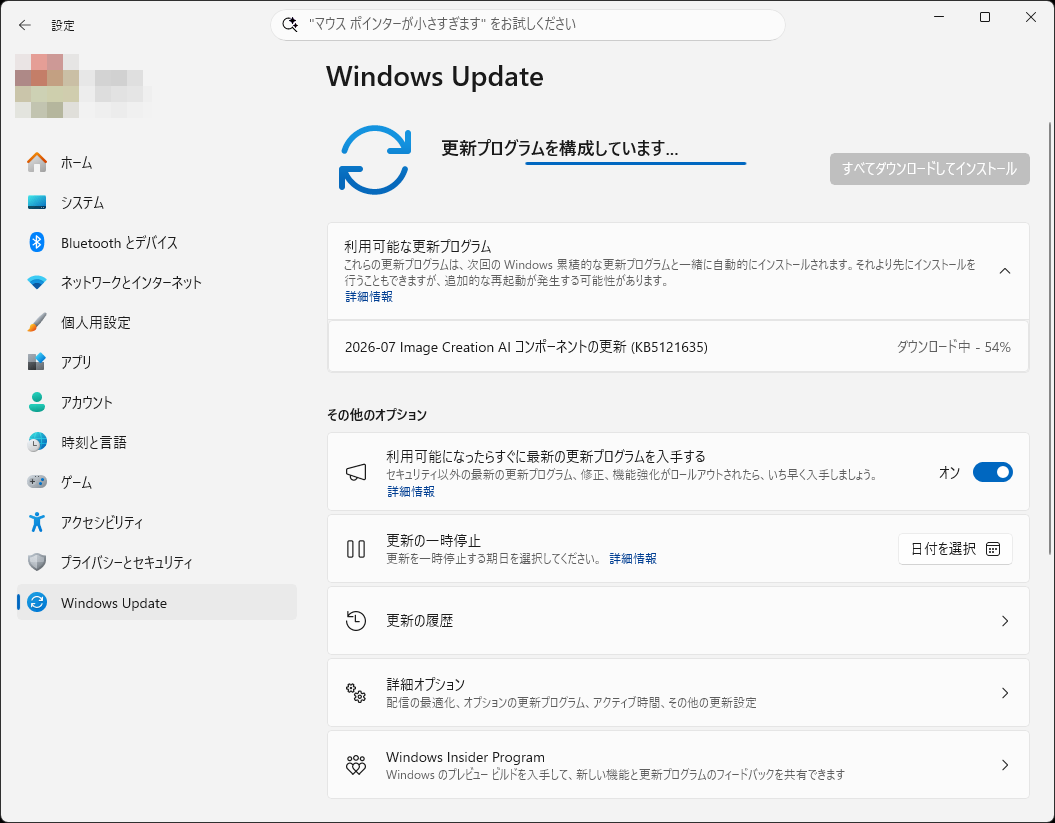
Task: Click the history clock icon for 更新の履歴
Action: pyautogui.click(x=356, y=620)
